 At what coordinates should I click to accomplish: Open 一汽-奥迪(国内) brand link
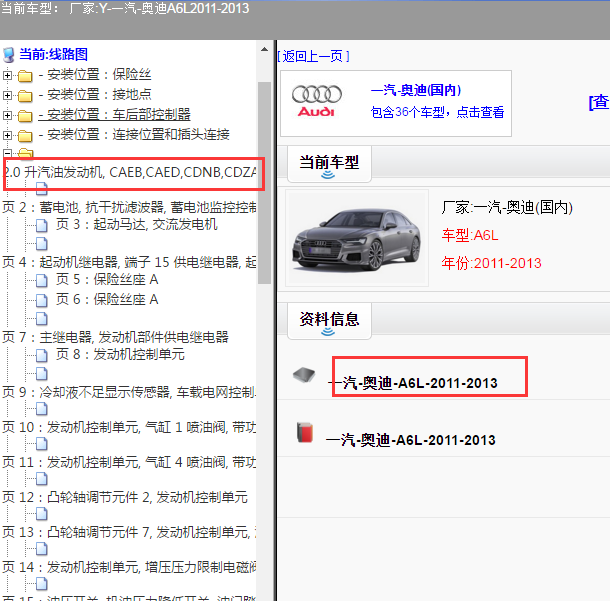point(416,90)
